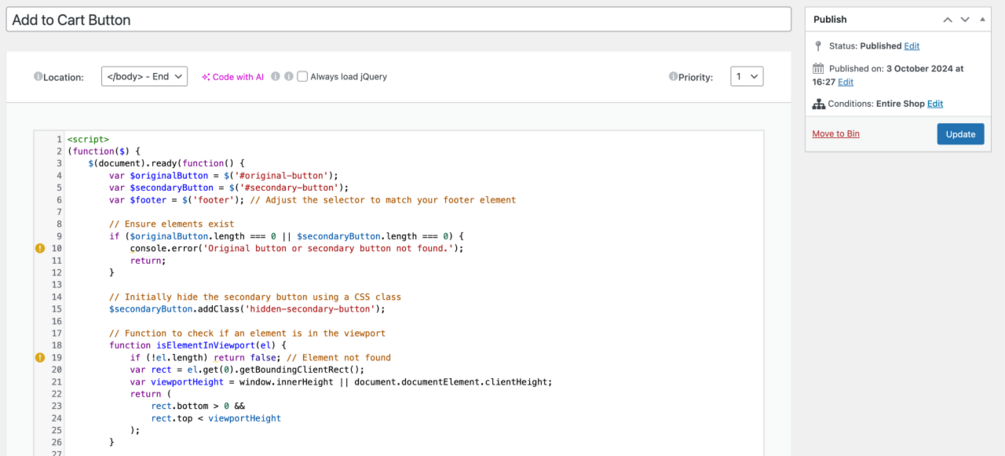Image resolution: width=1005 pixels, height=456 pixels.
Task: Enable Always load jQuery checkbox
Action: point(303,76)
